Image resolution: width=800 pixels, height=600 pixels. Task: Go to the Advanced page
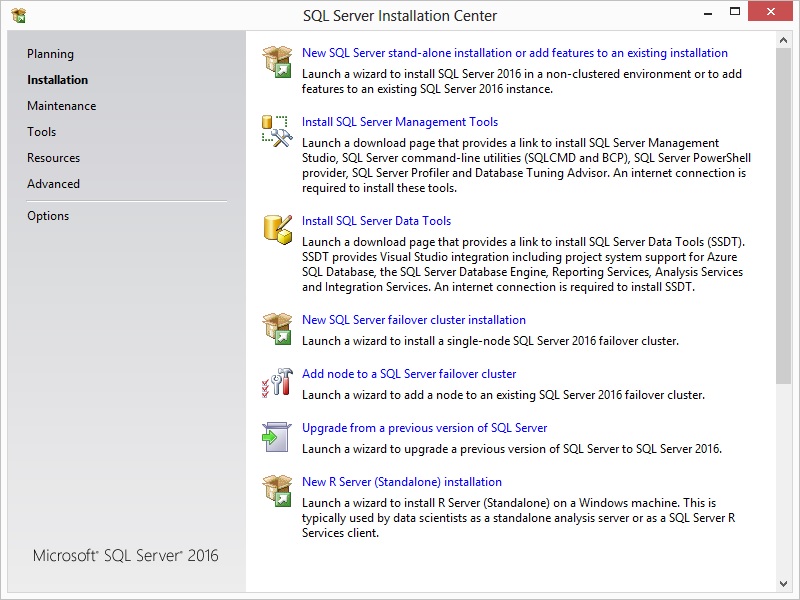tap(54, 184)
